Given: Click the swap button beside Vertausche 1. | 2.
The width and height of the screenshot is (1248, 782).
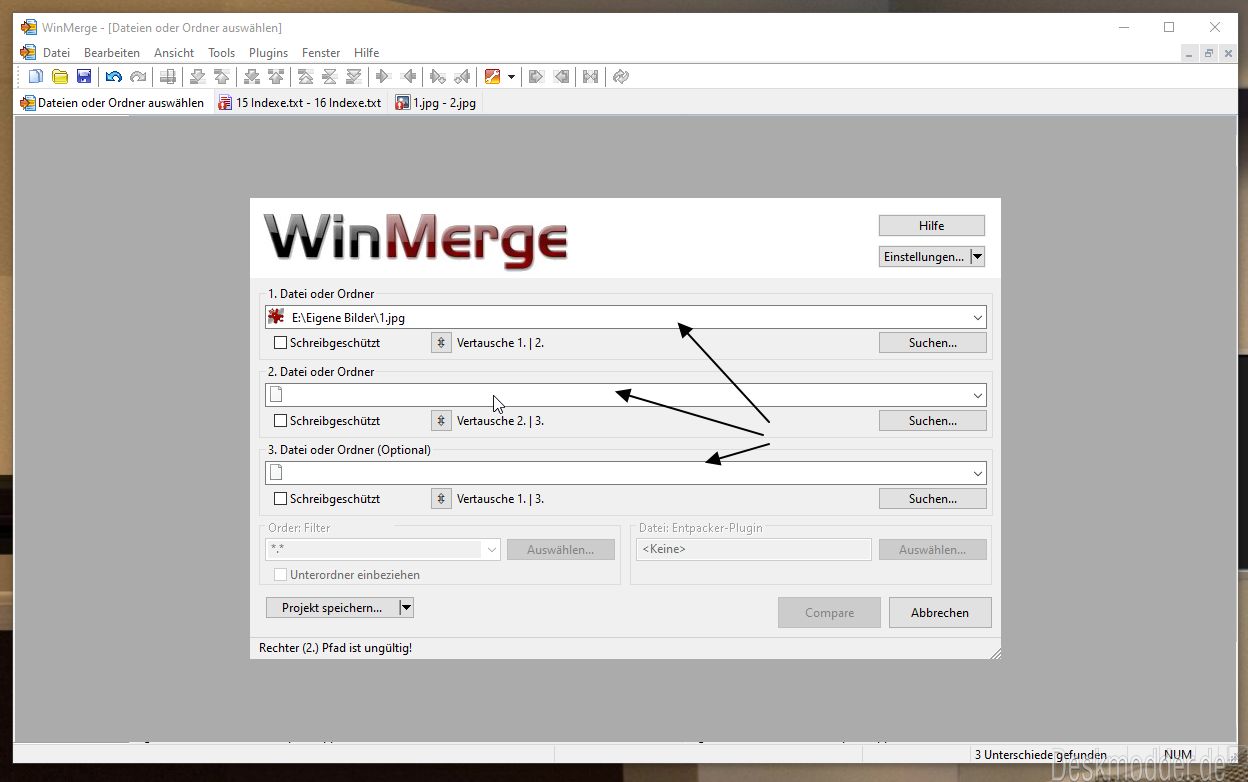Looking at the screenshot, I should (441, 343).
